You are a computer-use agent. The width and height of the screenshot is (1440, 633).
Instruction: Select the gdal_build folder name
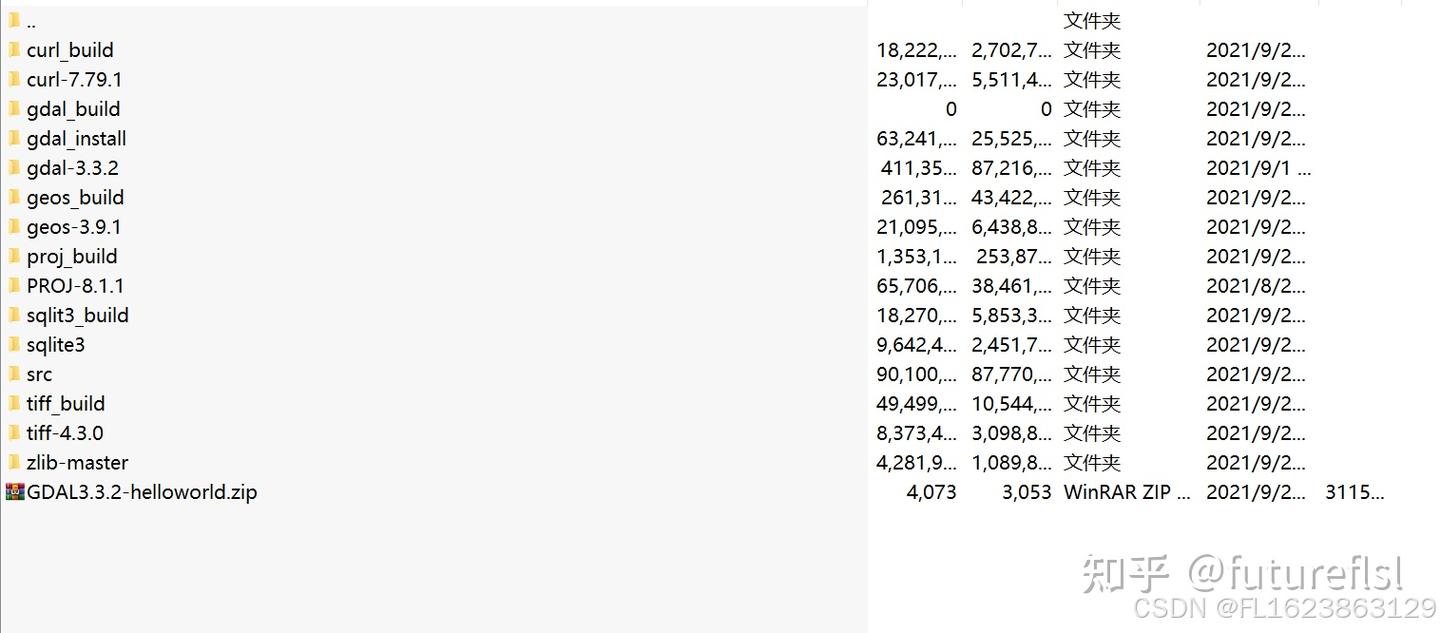(73, 109)
